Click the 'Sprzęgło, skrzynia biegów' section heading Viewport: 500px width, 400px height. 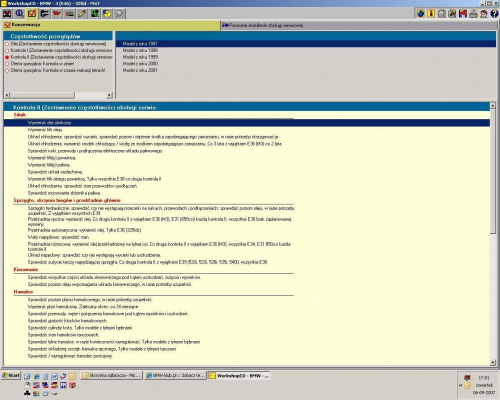click(x=67, y=200)
